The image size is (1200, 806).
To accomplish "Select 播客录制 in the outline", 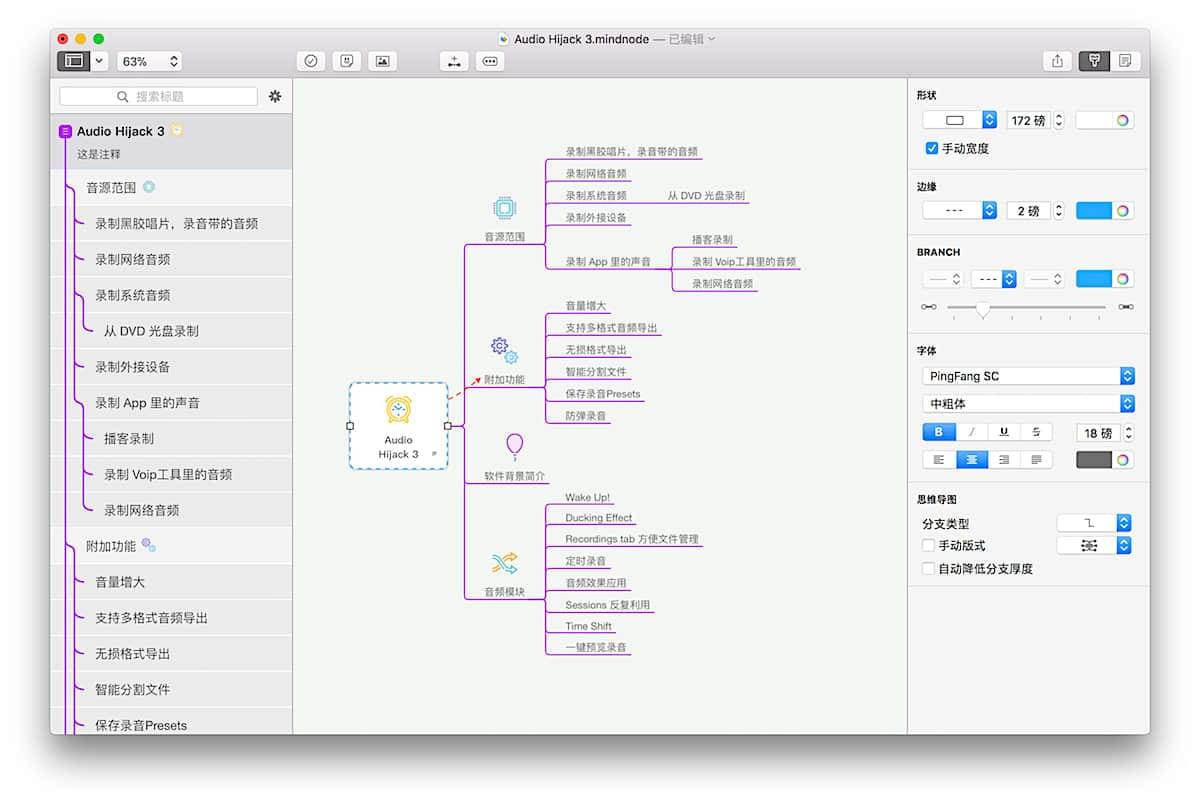I will coord(129,438).
